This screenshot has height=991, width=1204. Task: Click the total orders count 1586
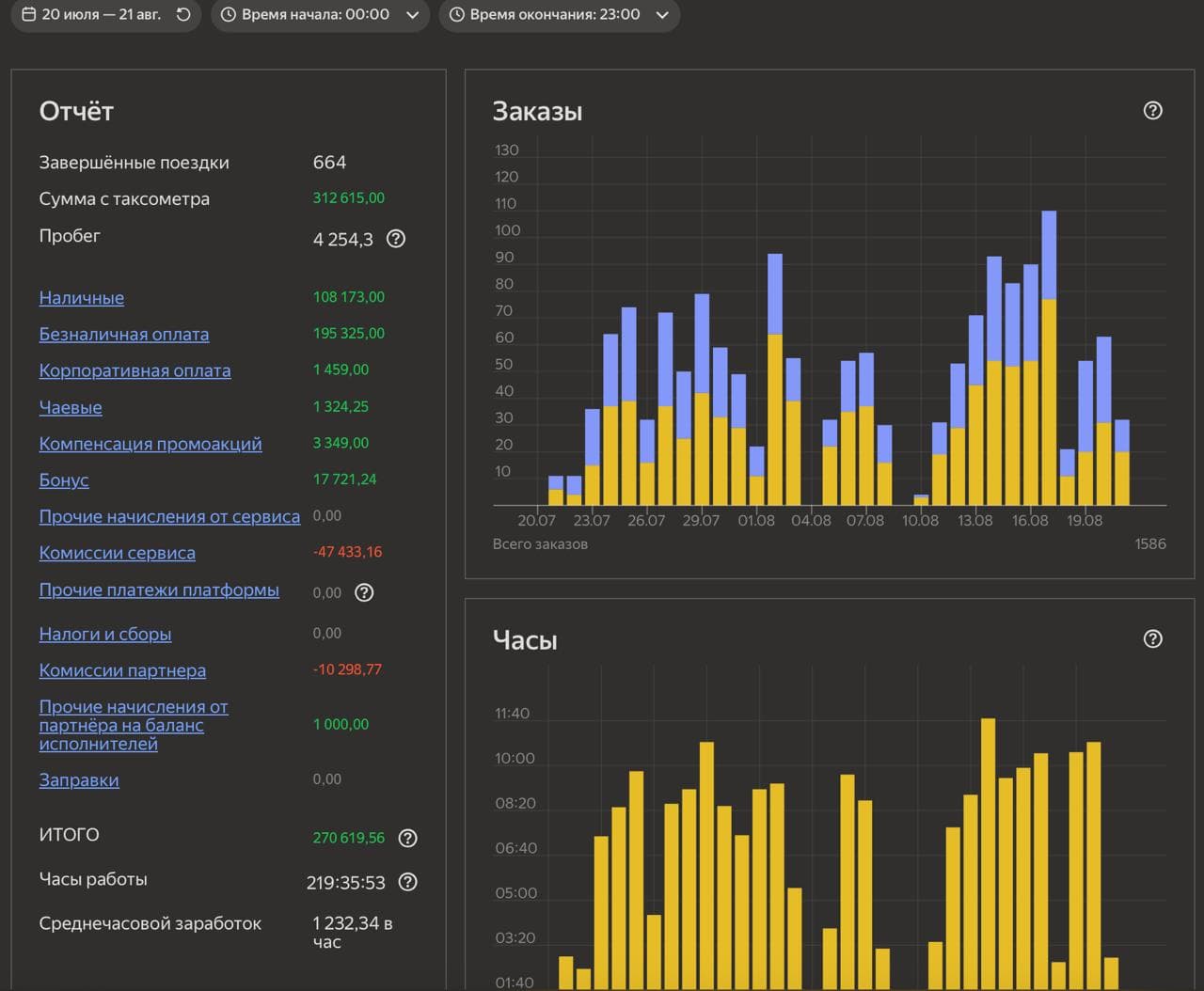(1150, 544)
